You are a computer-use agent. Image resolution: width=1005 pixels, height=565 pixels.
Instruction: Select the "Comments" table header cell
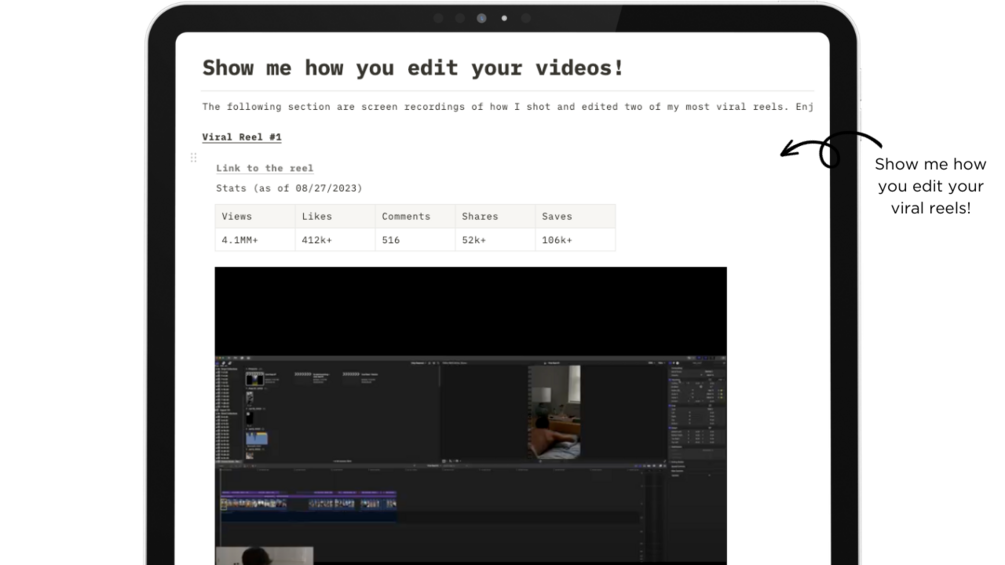pyautogui.click(x=415, y=217)
